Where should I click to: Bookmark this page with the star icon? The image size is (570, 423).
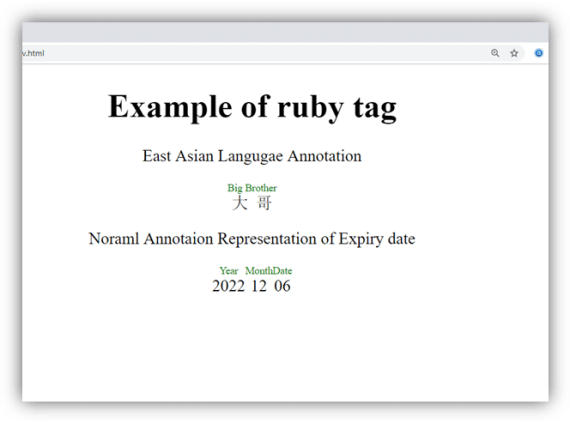(x=514, y=53)
